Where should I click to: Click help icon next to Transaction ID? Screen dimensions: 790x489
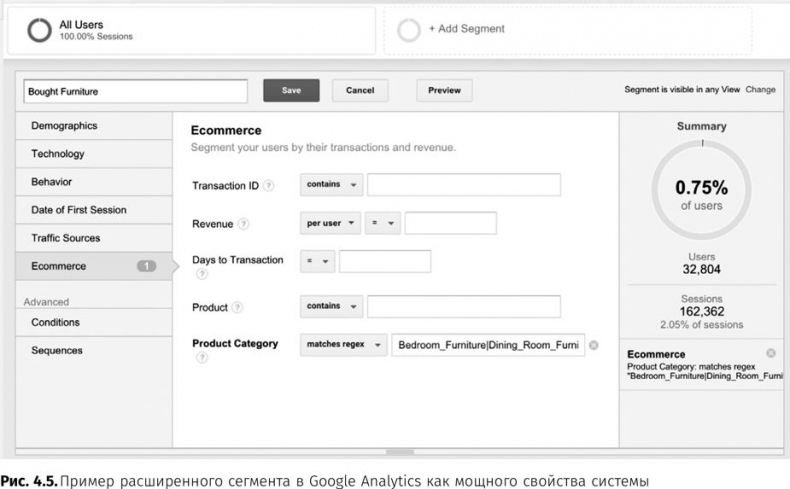tap(269, 186)
